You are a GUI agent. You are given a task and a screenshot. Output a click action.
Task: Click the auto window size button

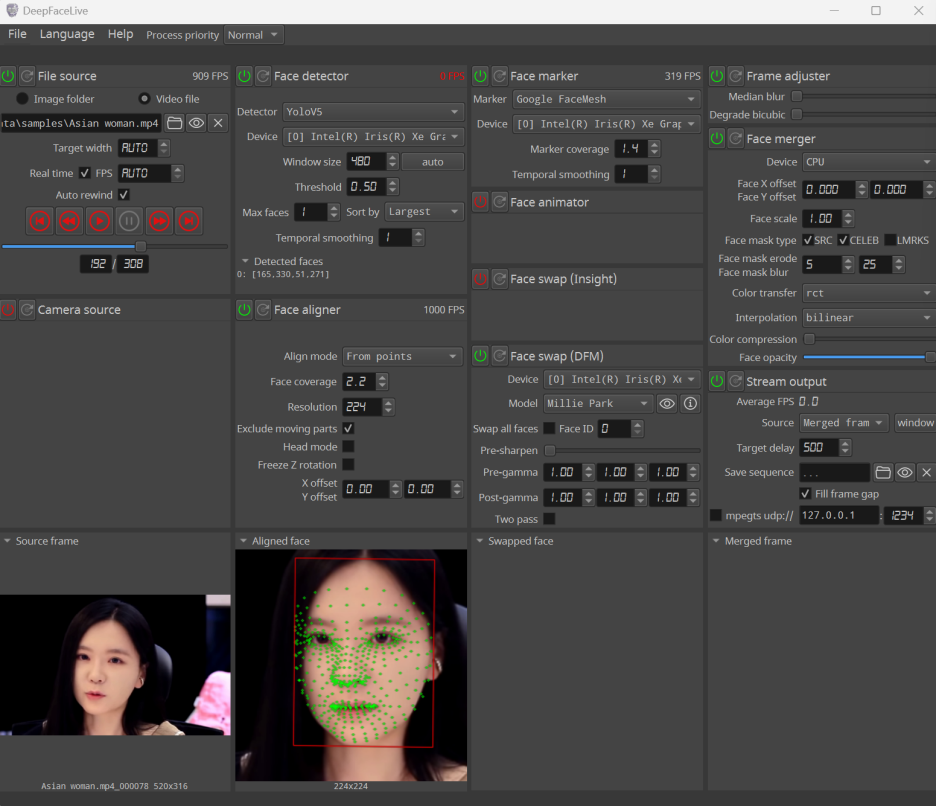pos(433,162)
